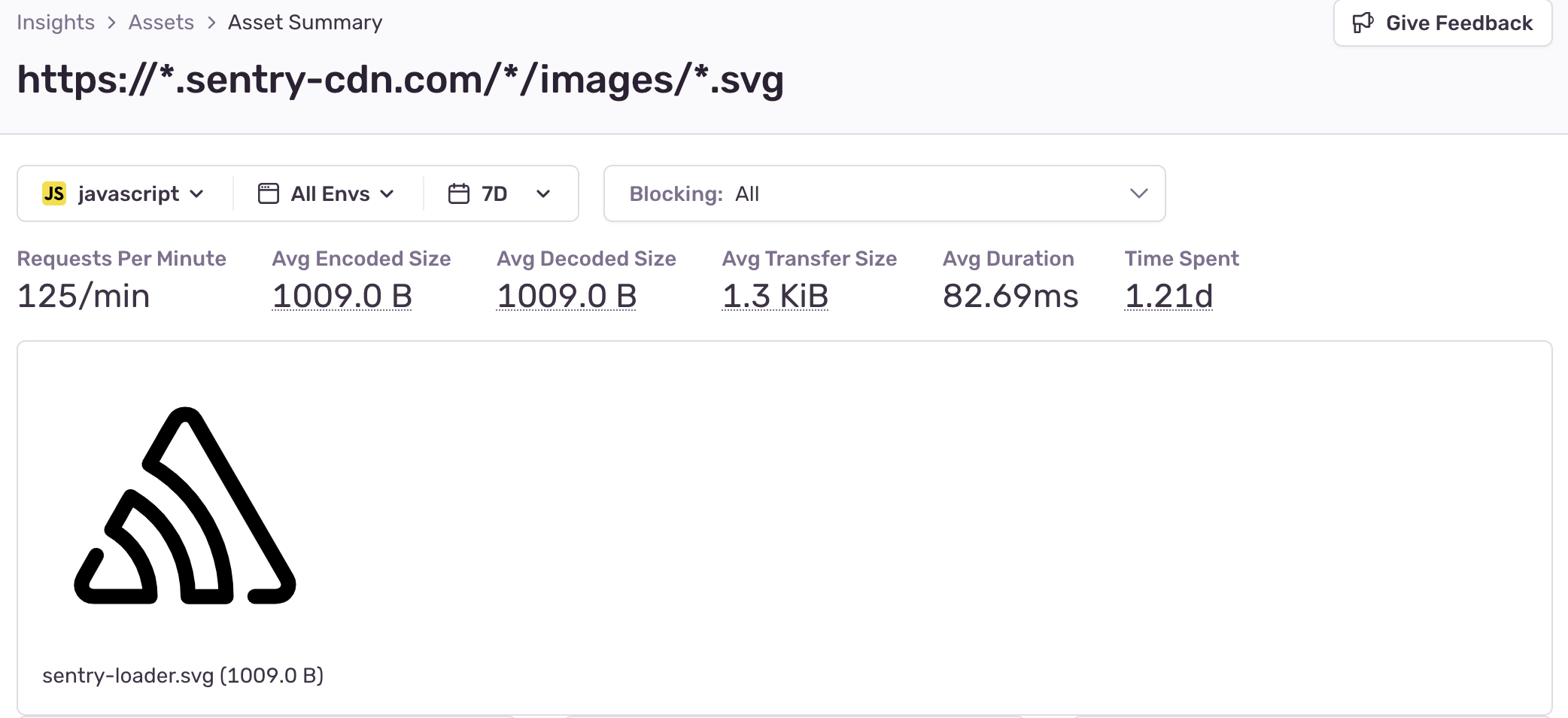Open the All Envs environment selector
This screenshot has width=1568, height=718.
330,193
